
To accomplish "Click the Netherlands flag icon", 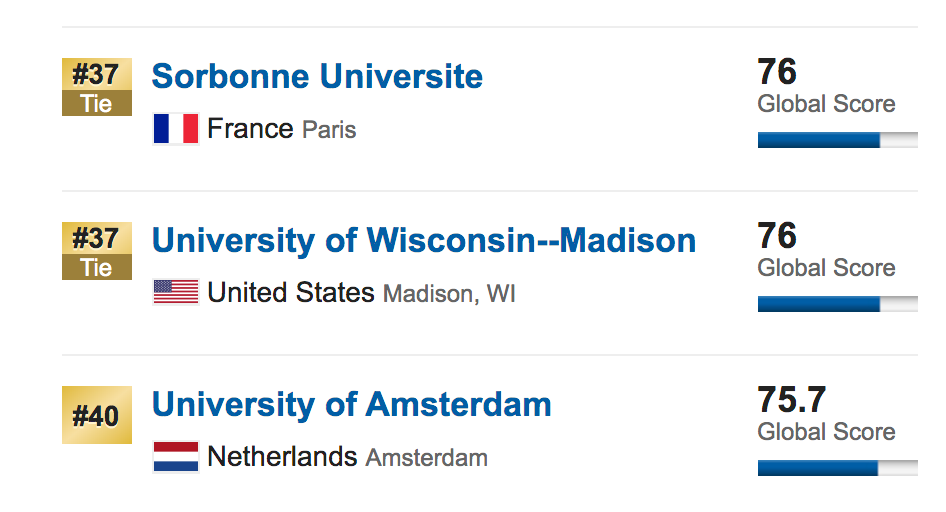I will point(176,457).
